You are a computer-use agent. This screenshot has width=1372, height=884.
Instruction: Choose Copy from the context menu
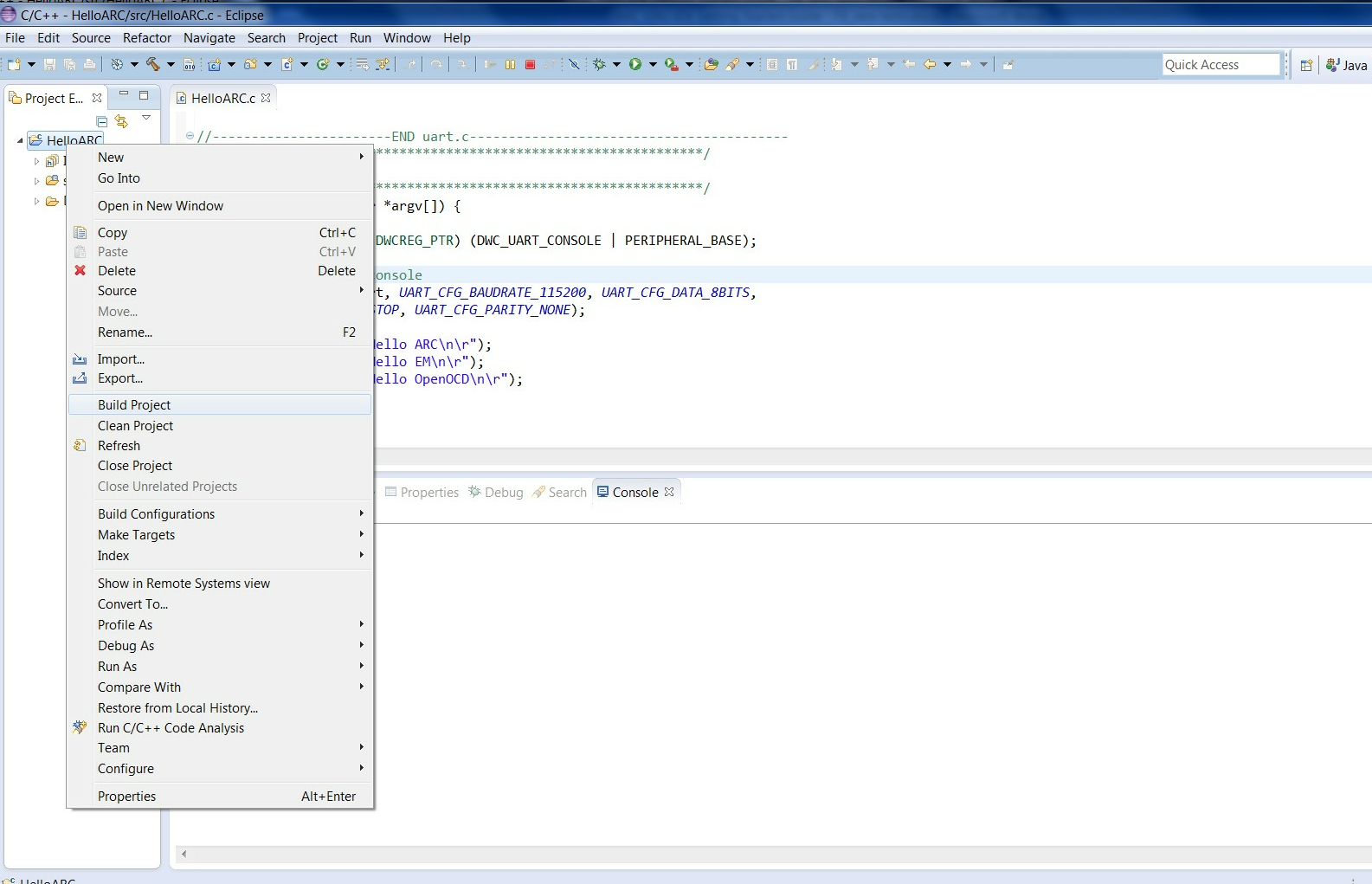click(220, 232)
